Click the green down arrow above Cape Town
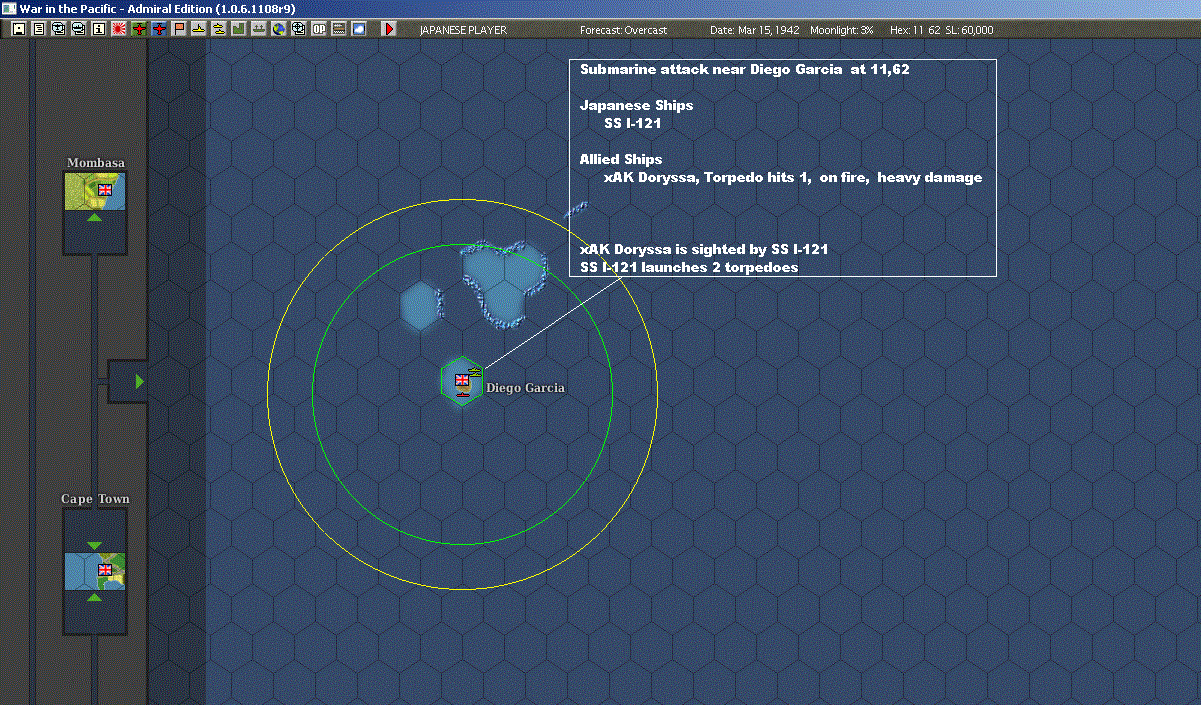The height and width of the screenshot is (705, 1201). click(94, 545)
